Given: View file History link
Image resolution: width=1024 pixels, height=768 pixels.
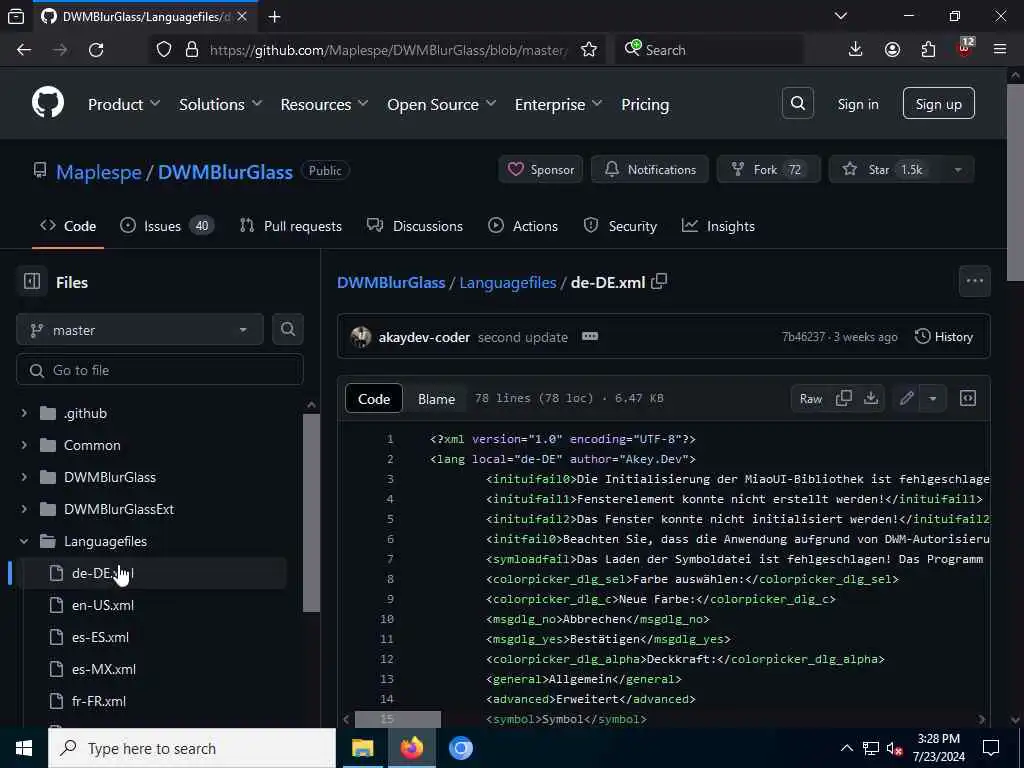Looking at the screenshot, I should point(944,337).
